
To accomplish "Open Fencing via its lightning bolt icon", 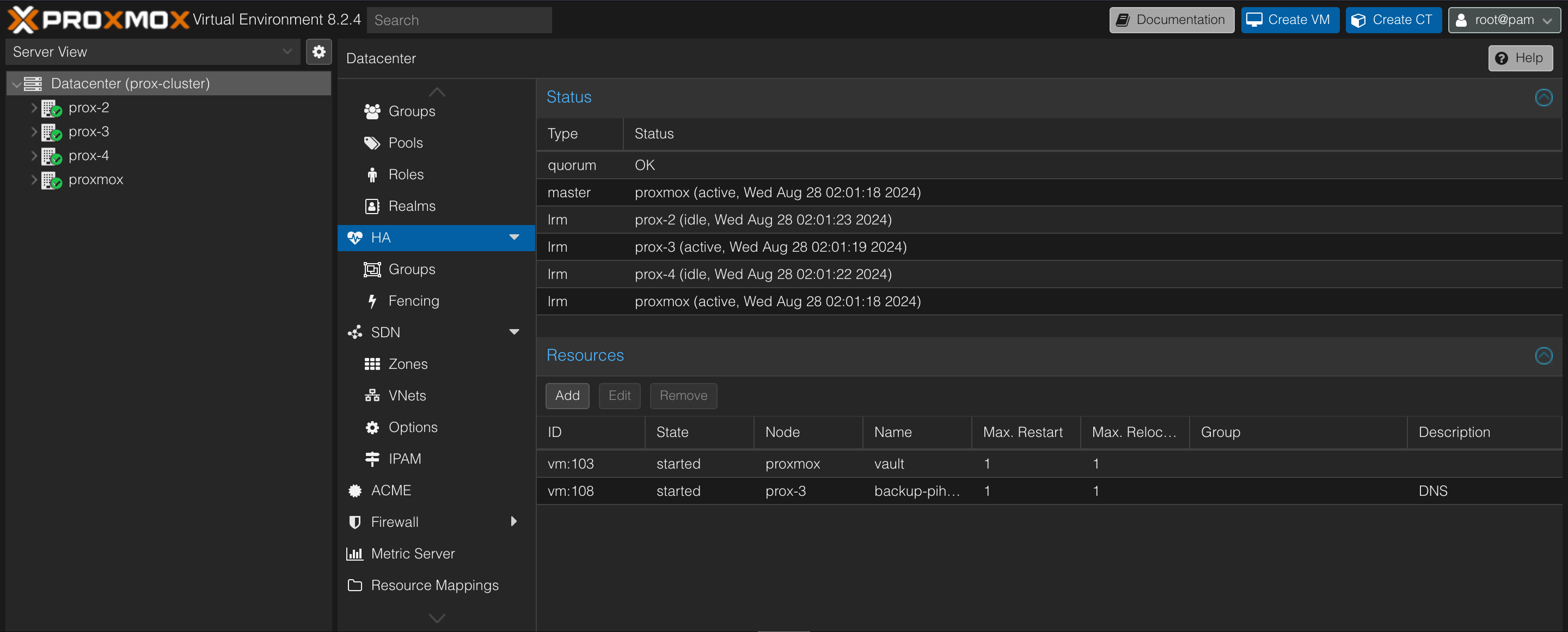I will 372,301.
